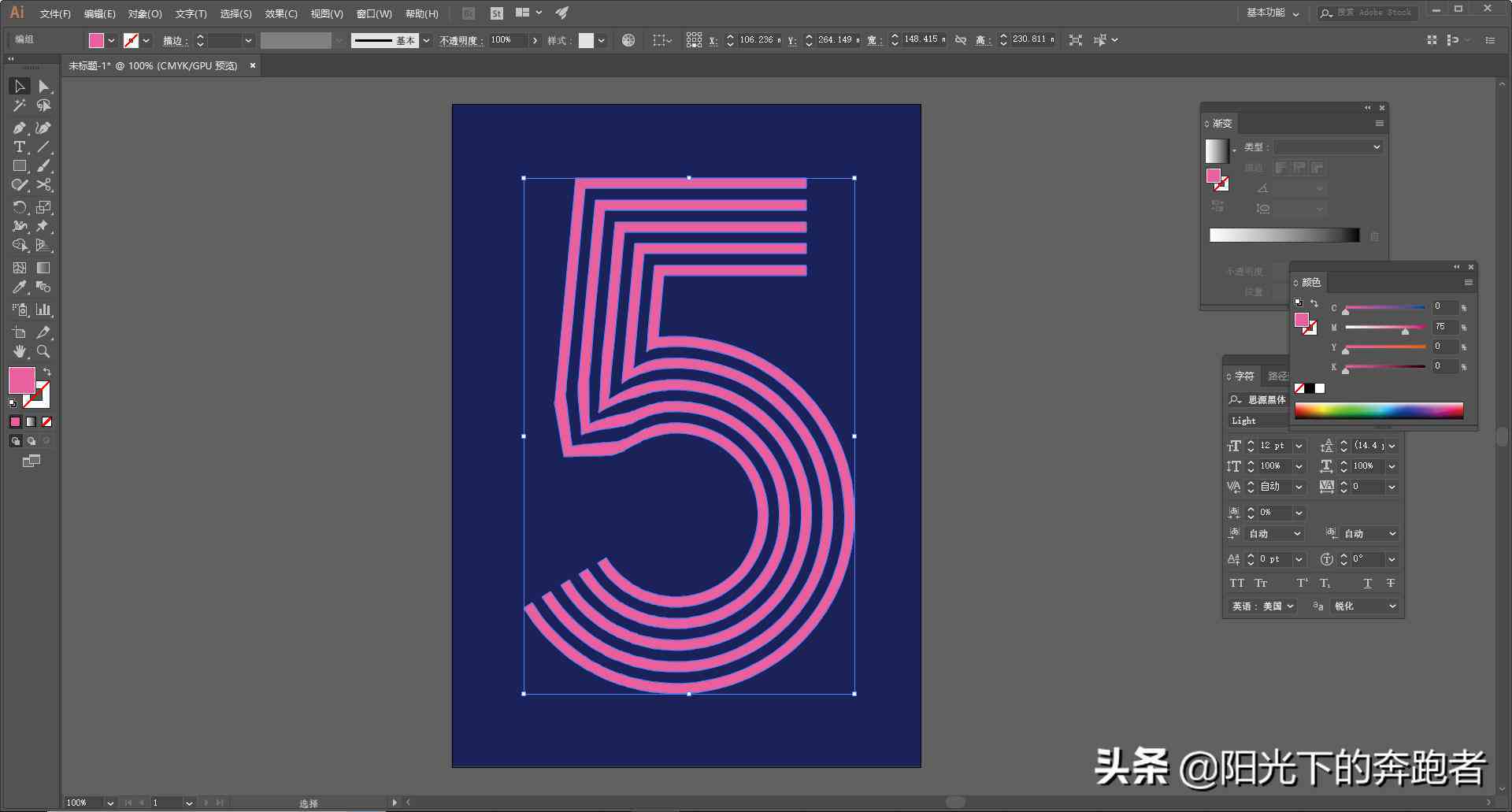Screen dimensions: 1512x812
Task: Select the Curvature tool
Action: 44,128
